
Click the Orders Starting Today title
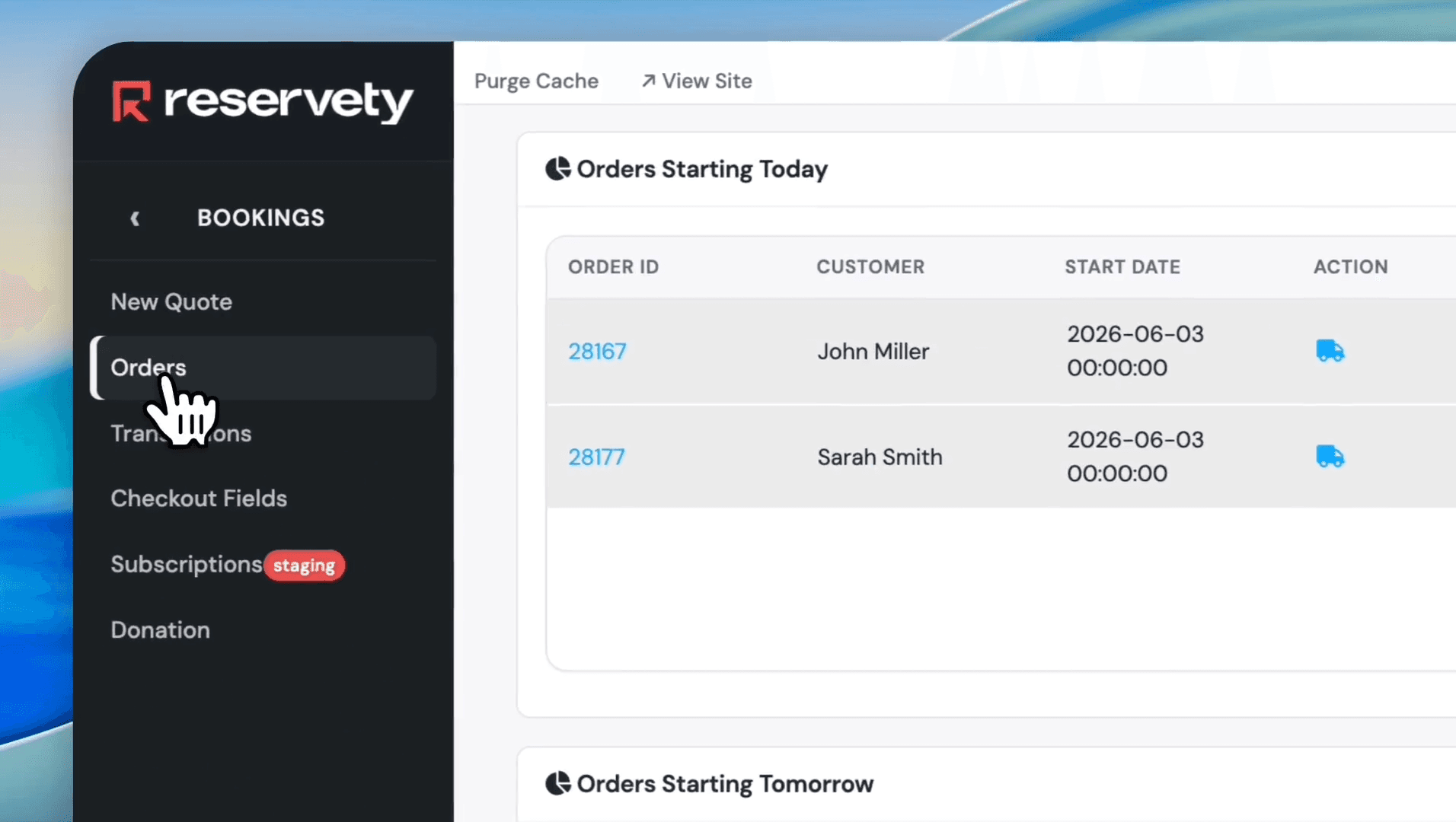click(x=702, y=169)
